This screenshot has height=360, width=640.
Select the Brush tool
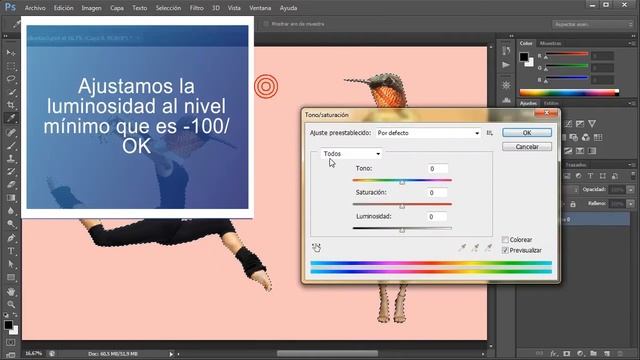point(11,145)
